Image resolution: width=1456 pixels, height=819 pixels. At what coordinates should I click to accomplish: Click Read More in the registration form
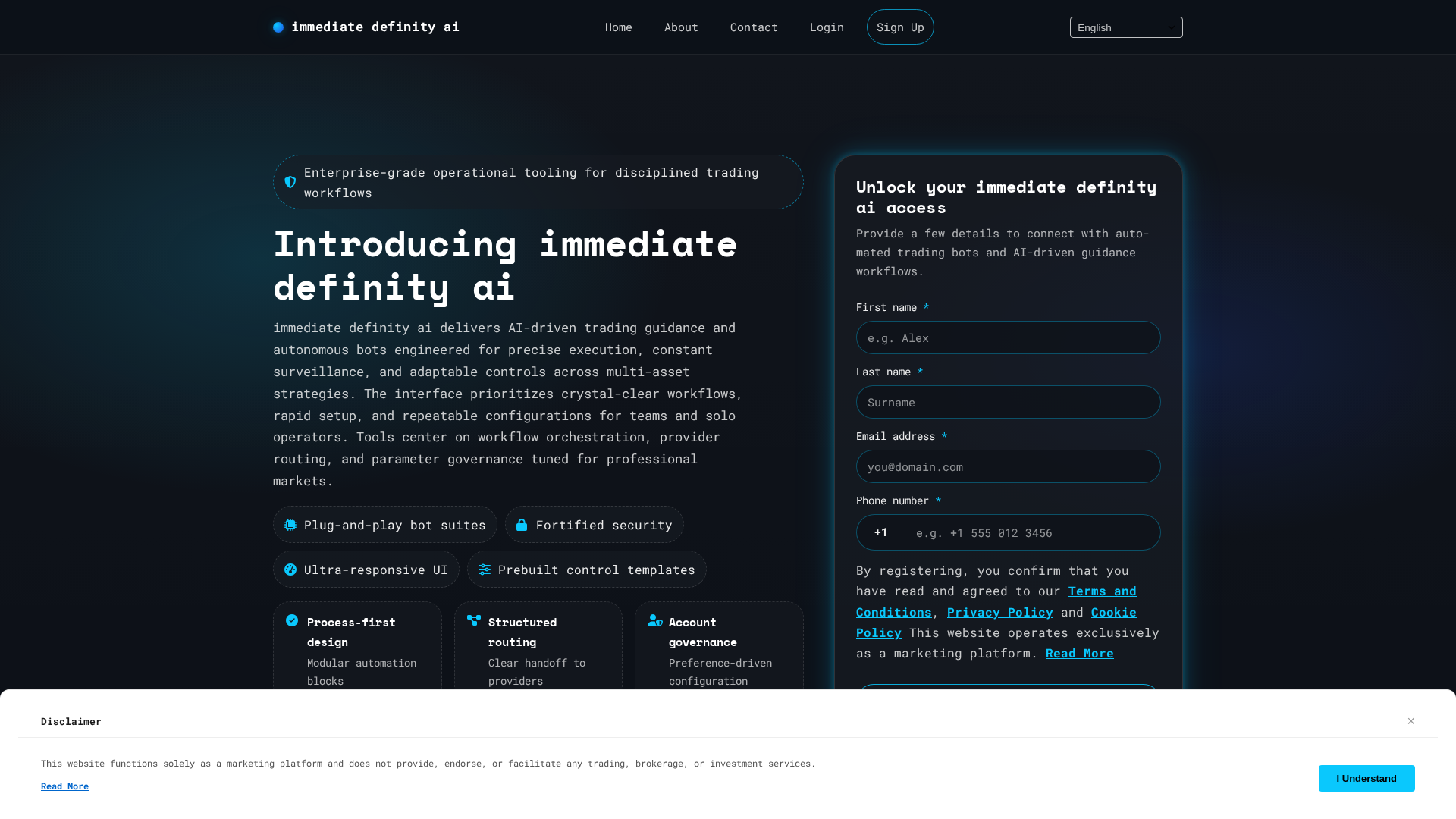1080,653
